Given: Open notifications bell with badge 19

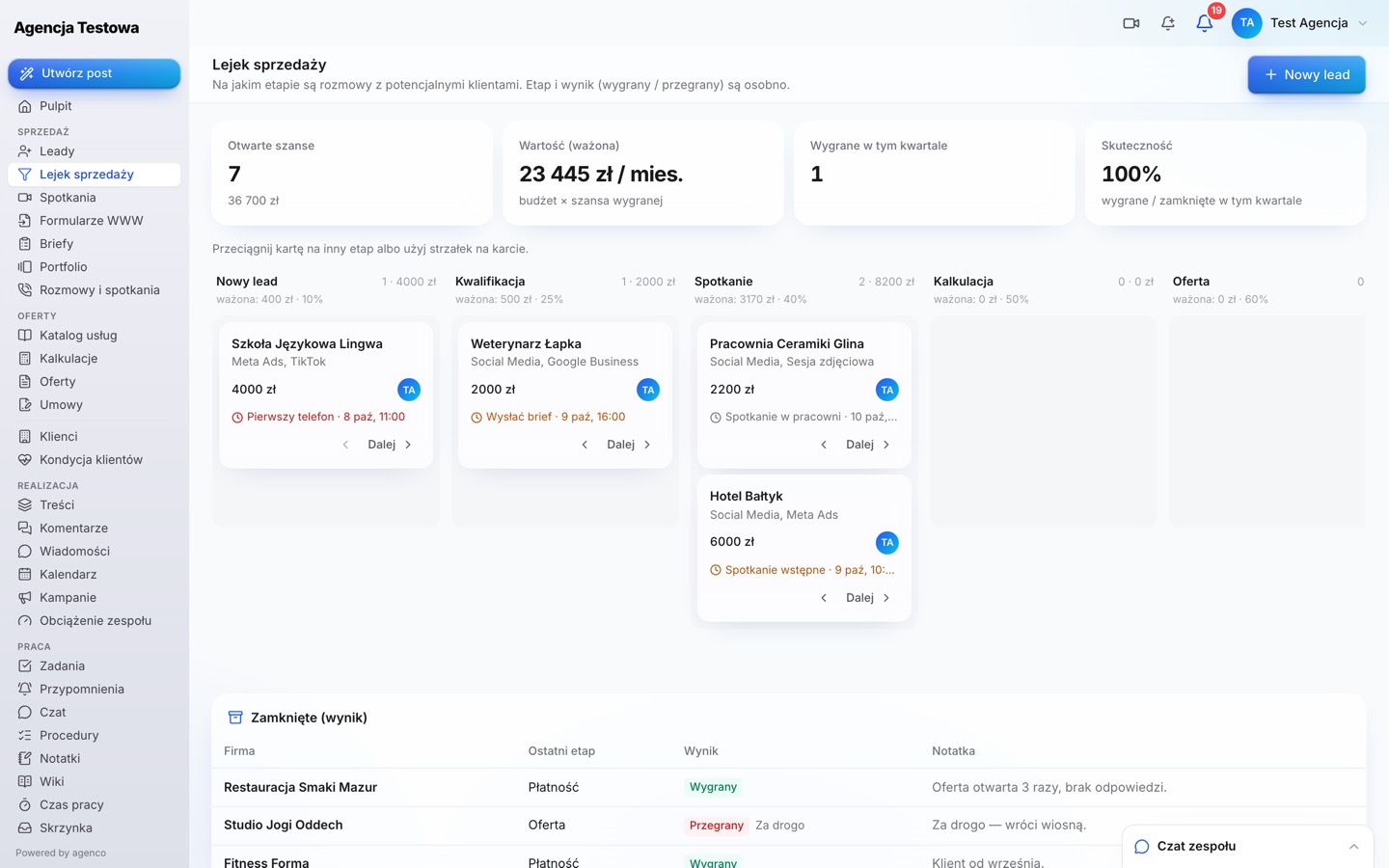Looking at the screenshot, I should (x=1205, y=23).
